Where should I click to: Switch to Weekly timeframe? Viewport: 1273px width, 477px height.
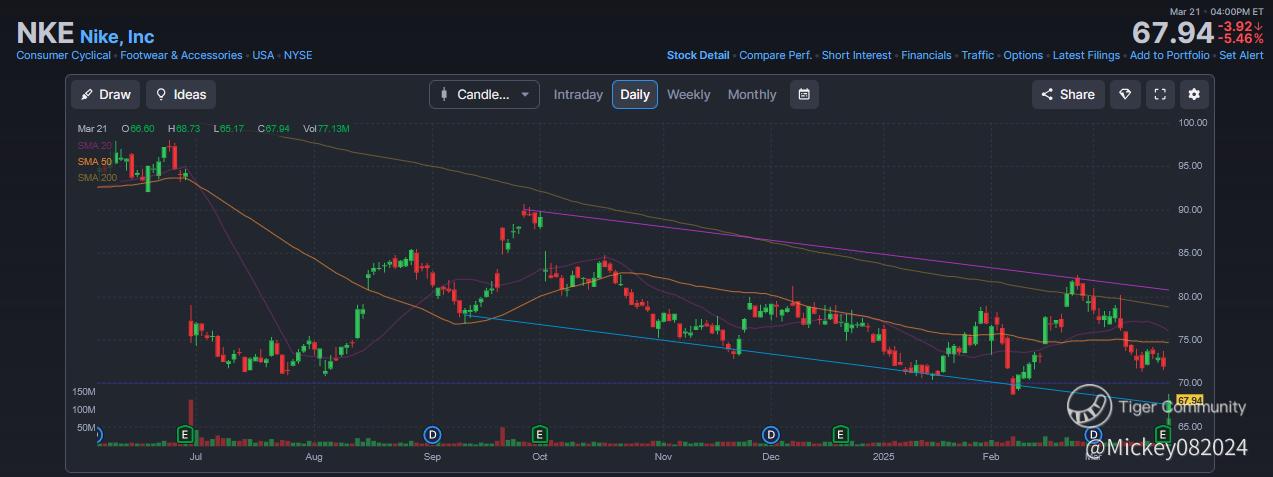pyautogui.click(x=688, y=95)
